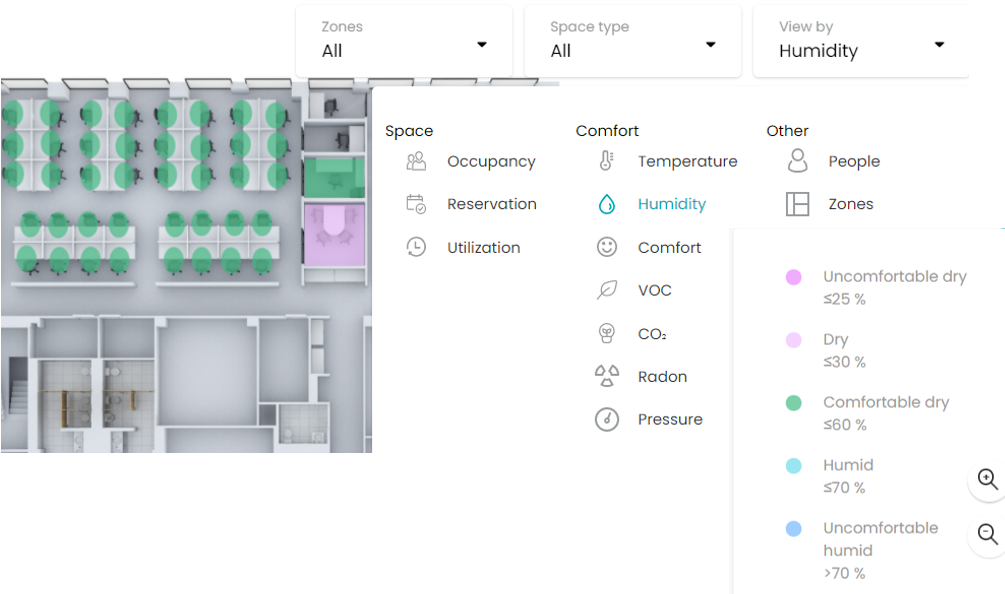
Task: Select the People view option
Action: point(854,161)
